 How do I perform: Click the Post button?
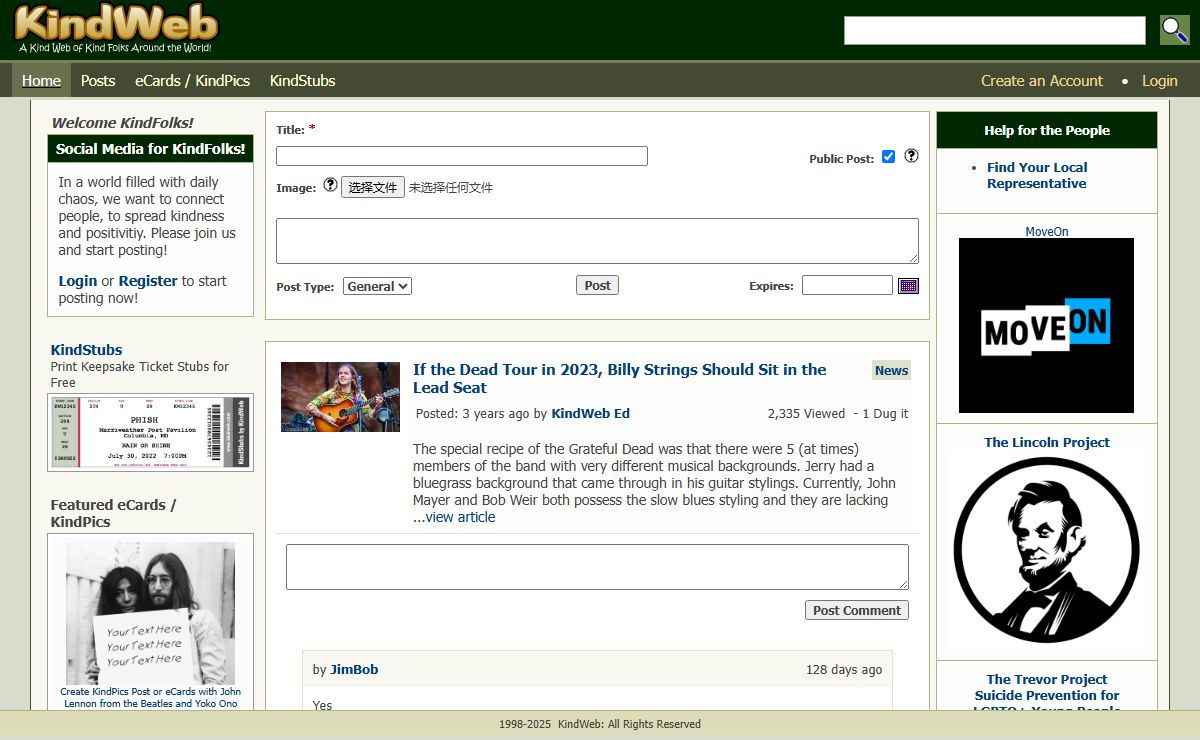point(598,285)
